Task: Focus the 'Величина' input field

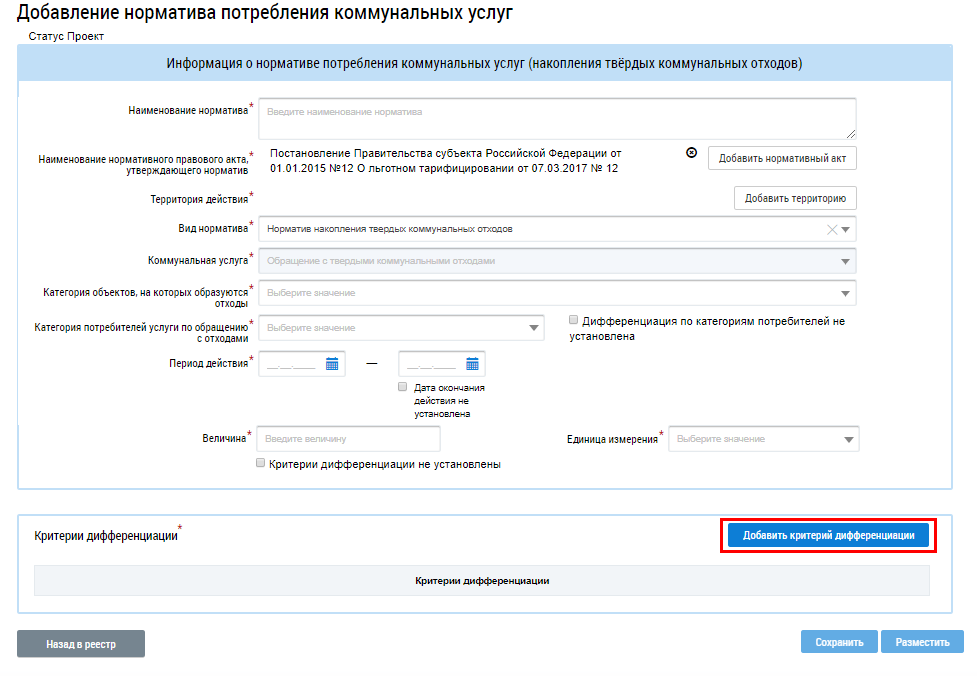Action: point(348,439)
